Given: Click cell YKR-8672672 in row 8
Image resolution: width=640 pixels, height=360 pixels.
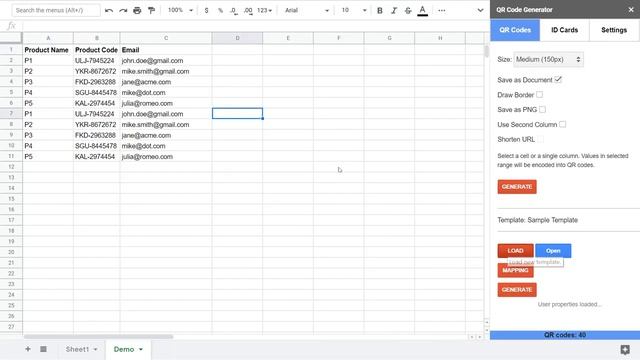Looking at the screenshot, I should coord(96,124).
